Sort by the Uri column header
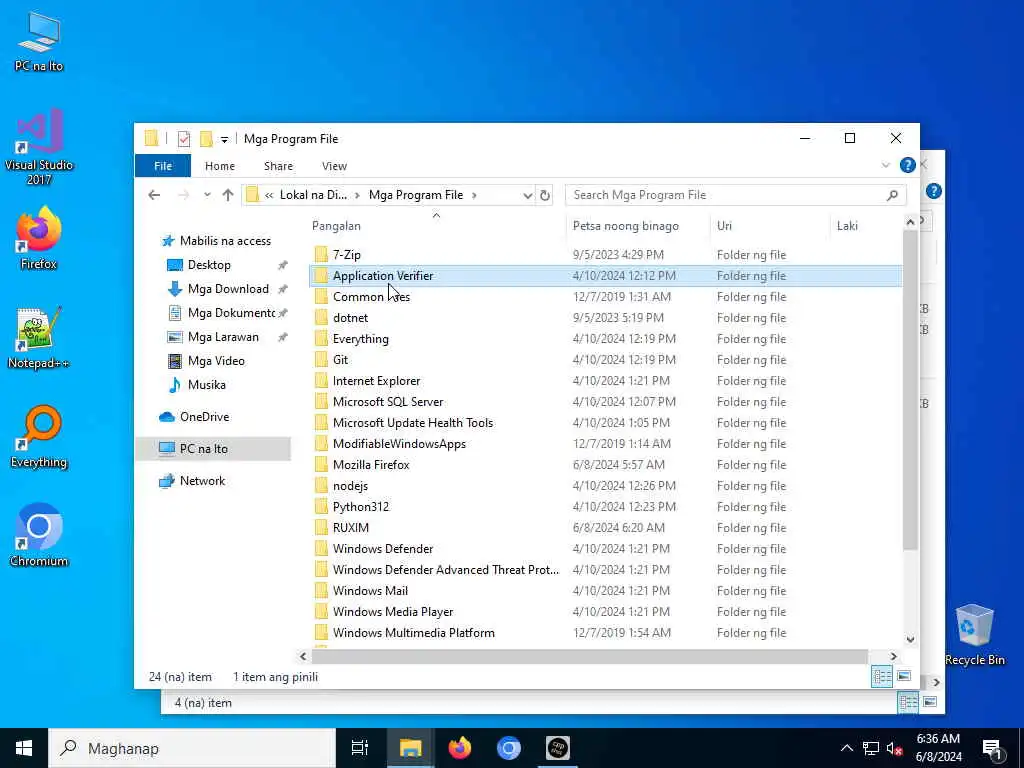The height and width of the screenshot is (768, 1024). (724, 226)
